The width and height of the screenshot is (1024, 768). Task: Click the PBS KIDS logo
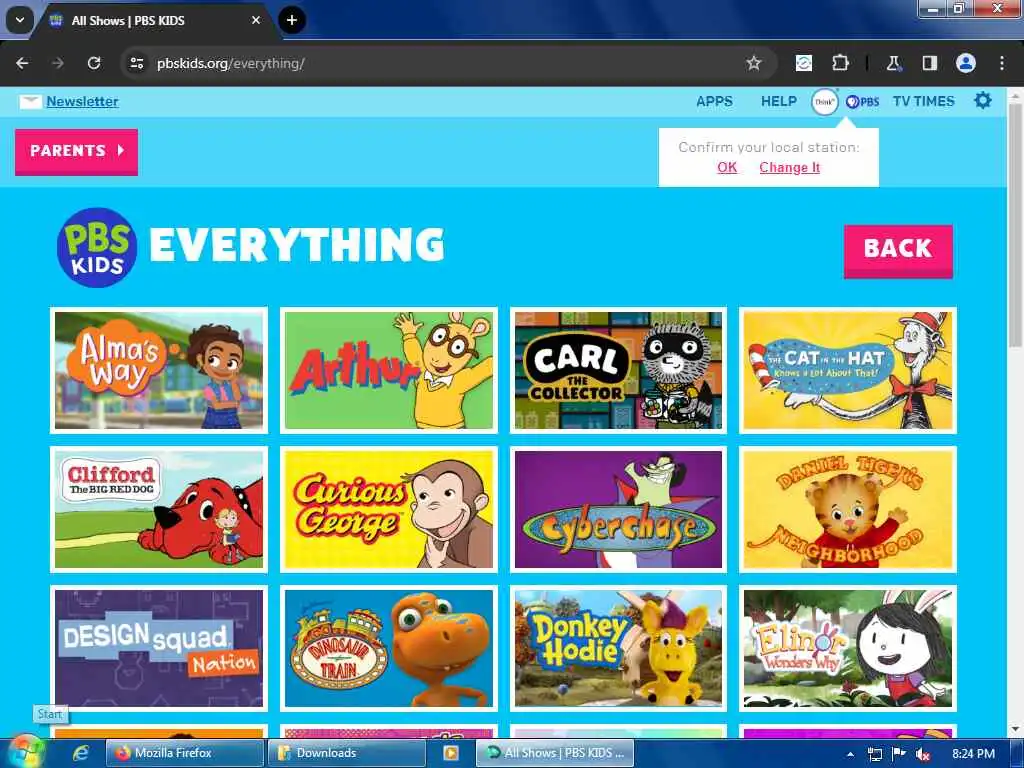tap(97, 248)
